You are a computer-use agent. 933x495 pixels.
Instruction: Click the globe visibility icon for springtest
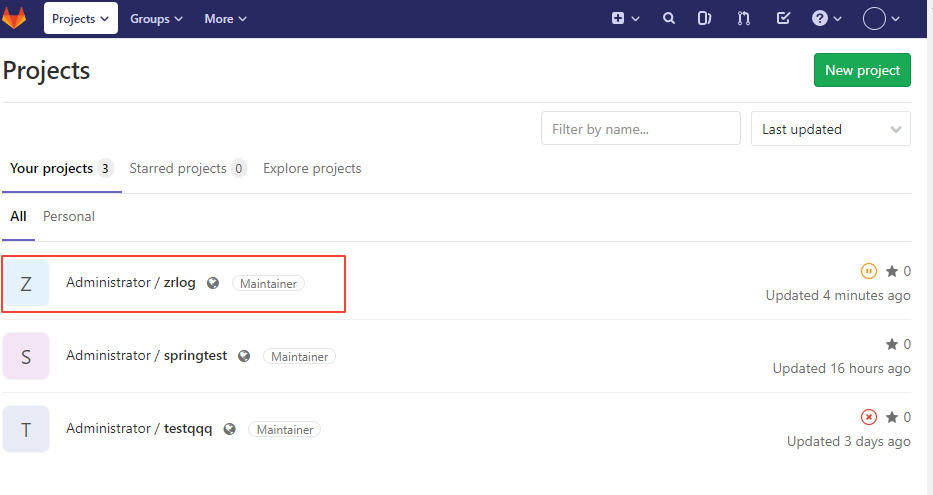[244, 356]
